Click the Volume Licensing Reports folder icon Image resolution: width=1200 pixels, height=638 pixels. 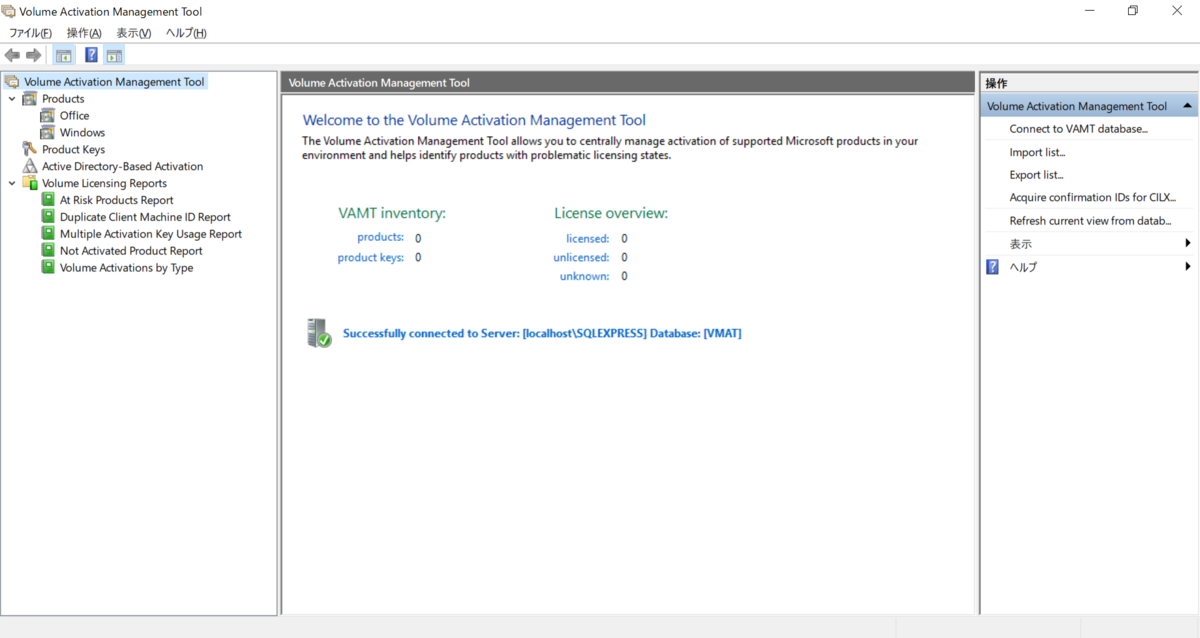(x=30, y=184)
